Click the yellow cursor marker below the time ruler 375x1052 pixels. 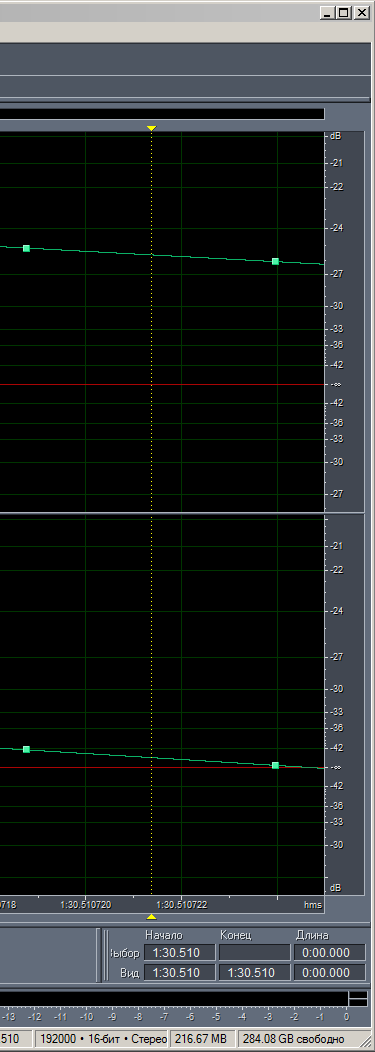[152, 916]
